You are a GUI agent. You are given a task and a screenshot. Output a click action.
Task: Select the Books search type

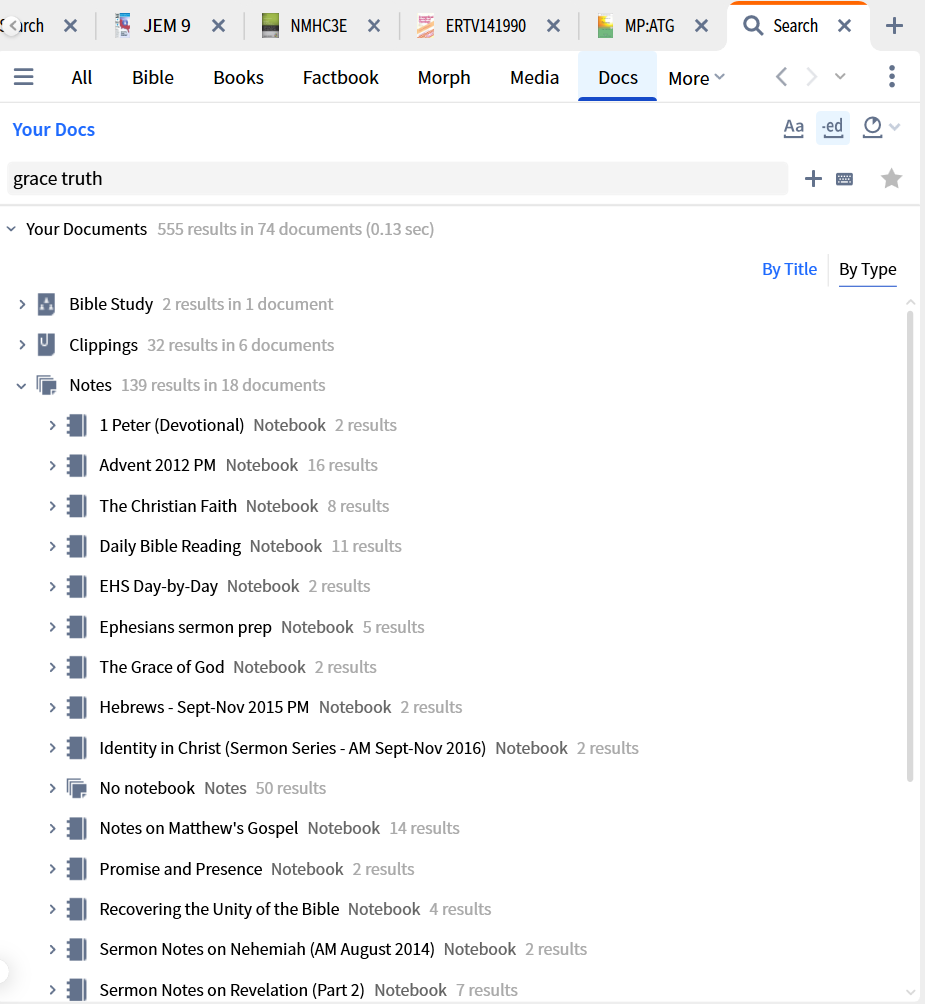[x=238, y=77]
